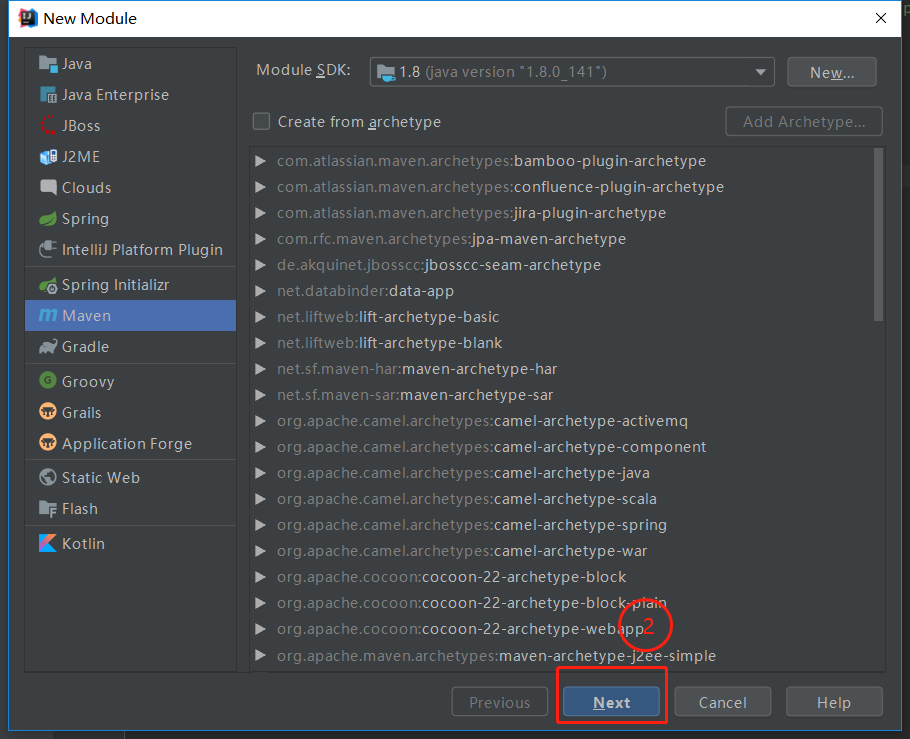Expand net.databinder data-app node
Viewport: 910px width, 739px height.
click(x=261, y=291)
